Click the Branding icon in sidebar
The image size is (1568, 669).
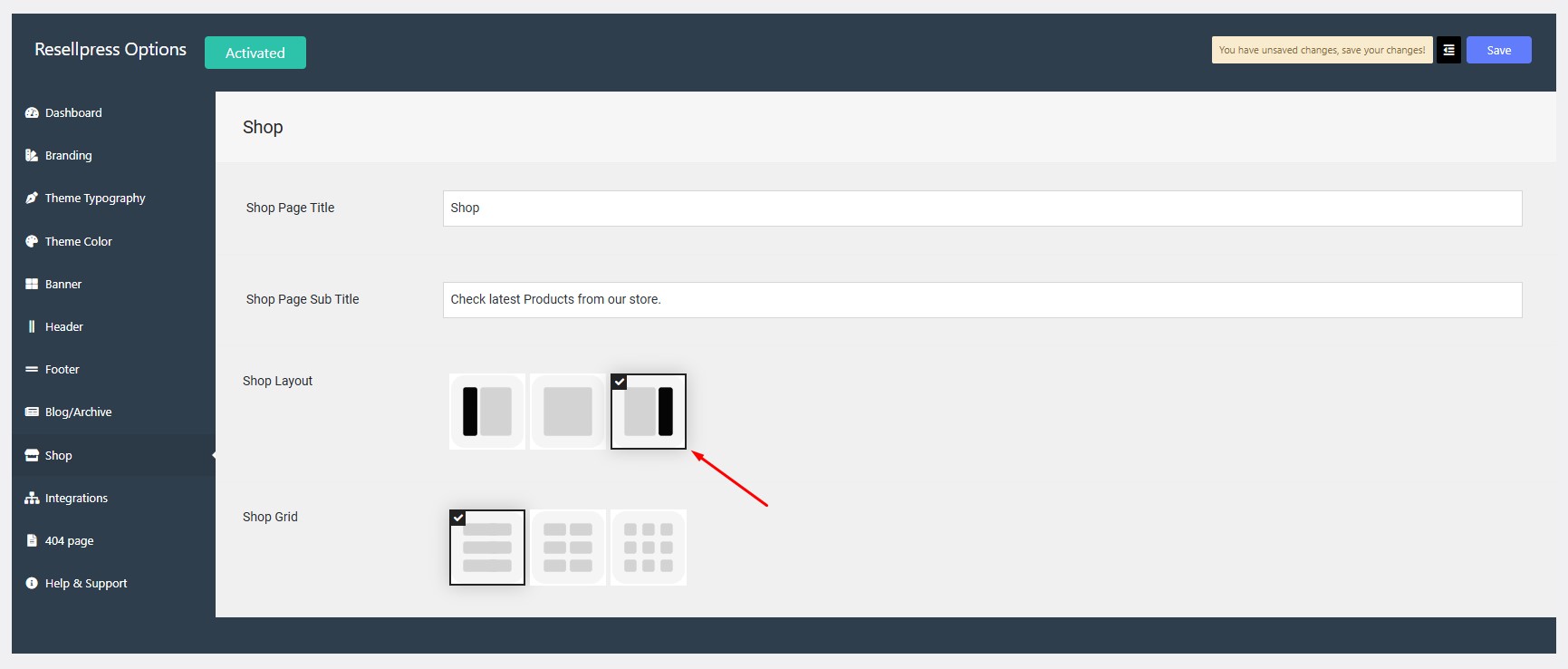32,156
